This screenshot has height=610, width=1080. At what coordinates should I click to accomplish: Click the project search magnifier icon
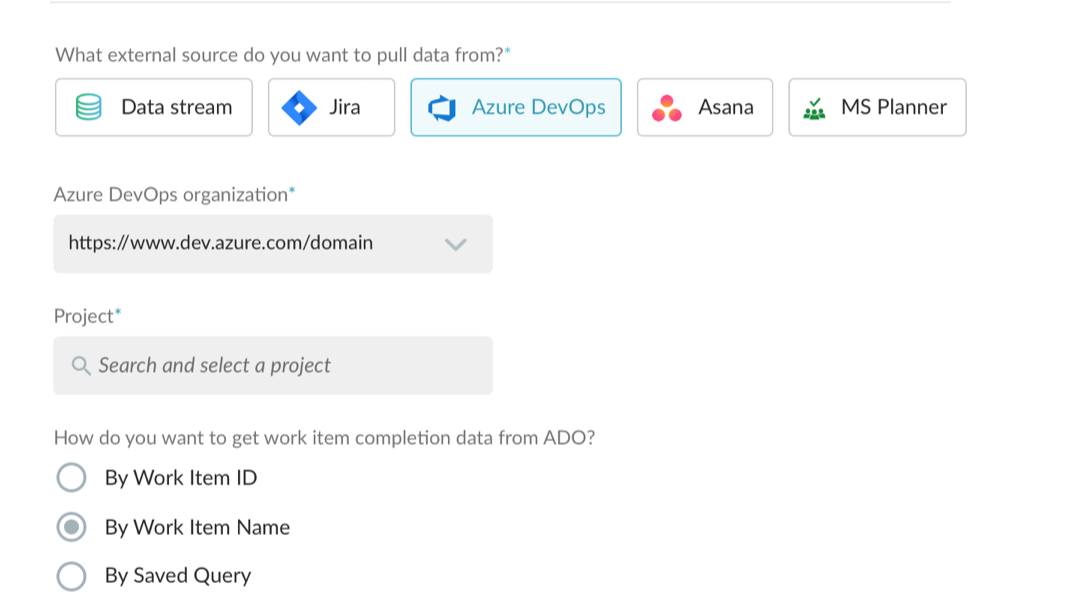tap(81, 366)
